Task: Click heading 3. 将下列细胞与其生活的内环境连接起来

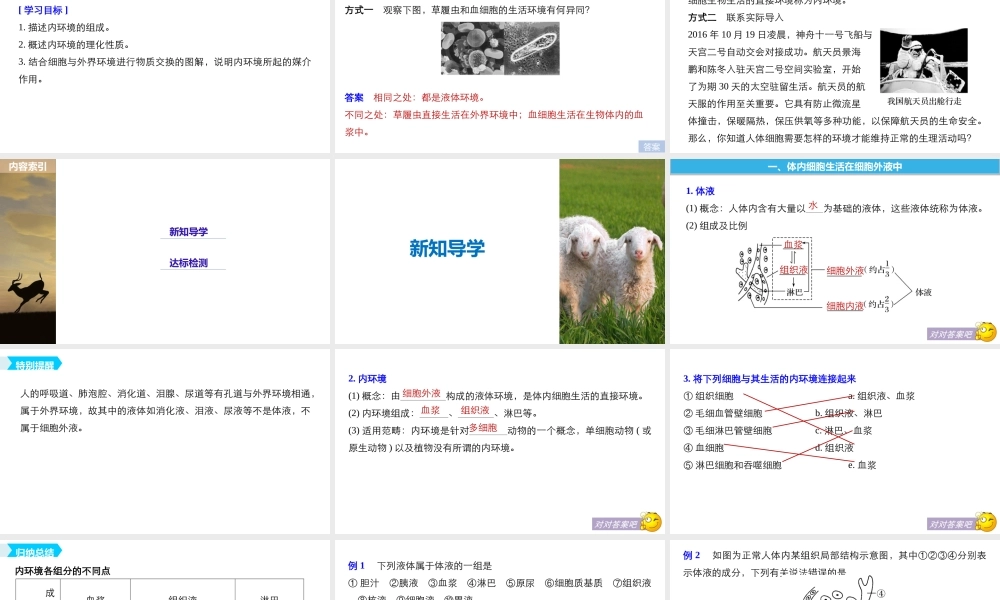Action: (770, 378)
